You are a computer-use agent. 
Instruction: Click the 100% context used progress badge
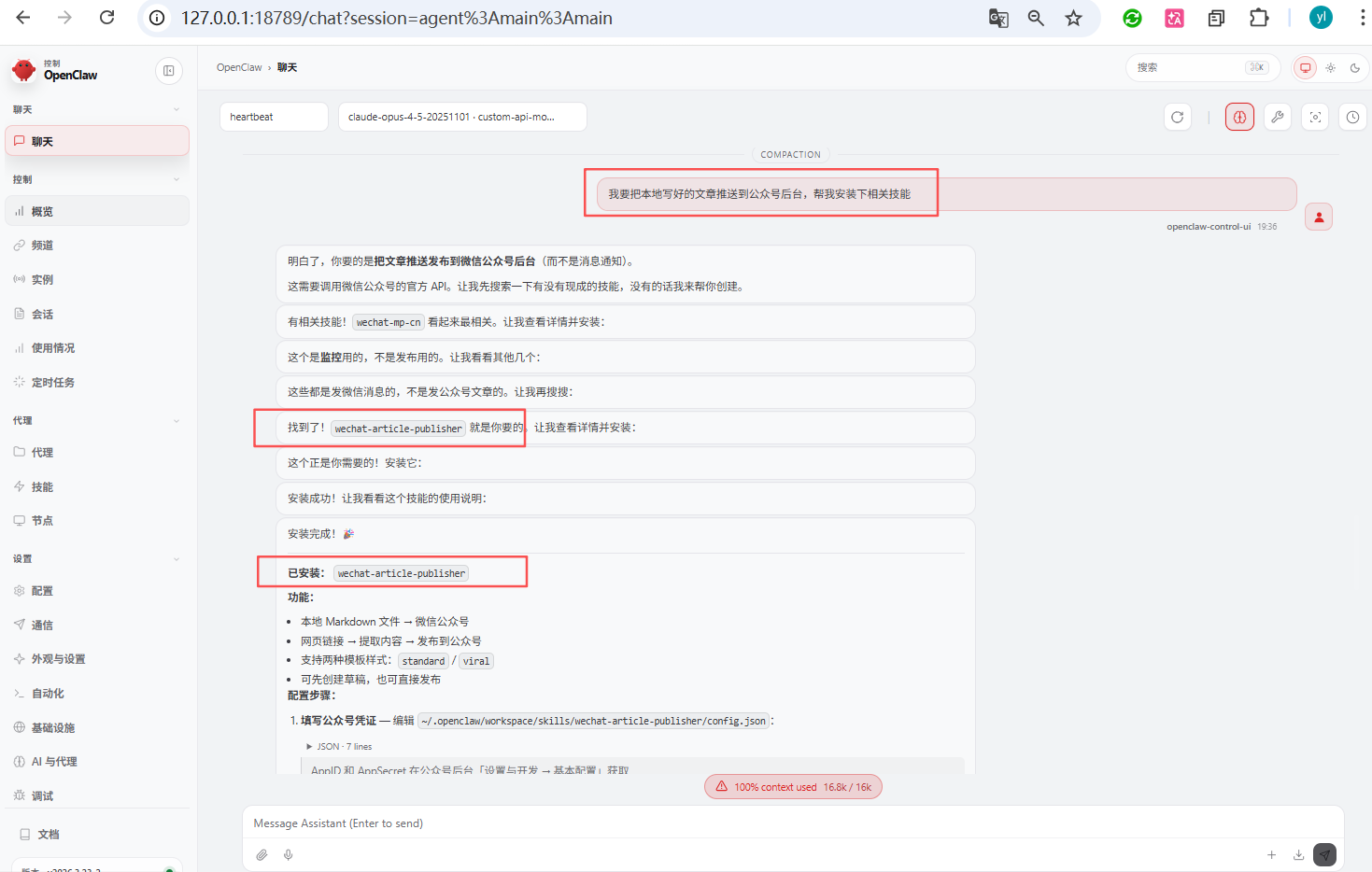pyautogui.click(x=793, y=786)
